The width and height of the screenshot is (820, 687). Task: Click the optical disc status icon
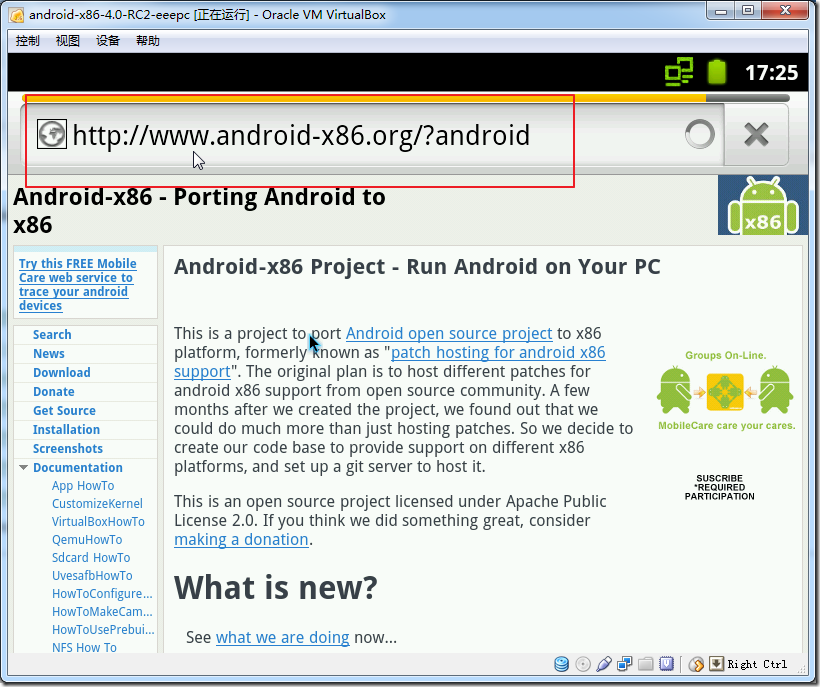click(583, 664)
